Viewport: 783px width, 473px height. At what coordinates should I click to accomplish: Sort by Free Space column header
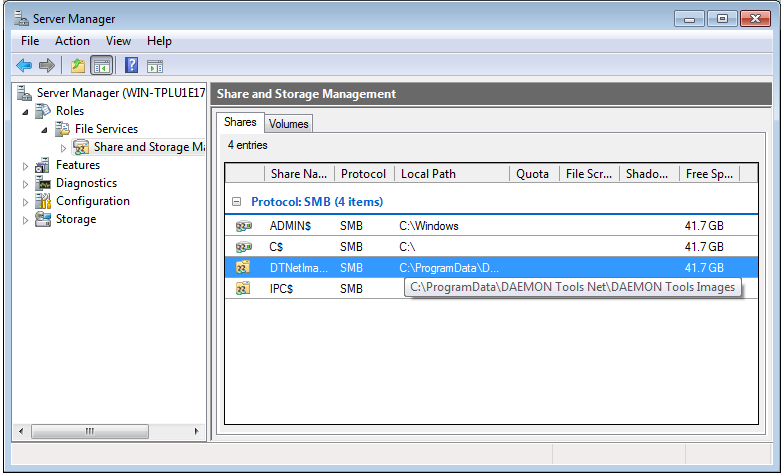709,174
